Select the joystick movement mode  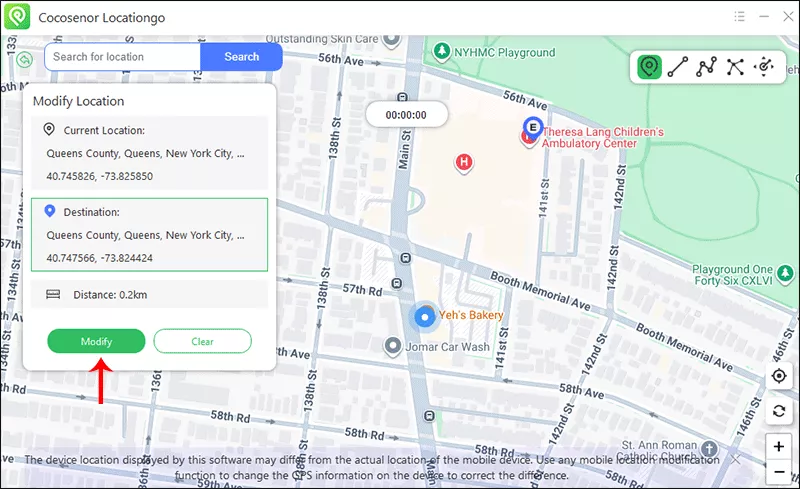click(x=765, y=67)
